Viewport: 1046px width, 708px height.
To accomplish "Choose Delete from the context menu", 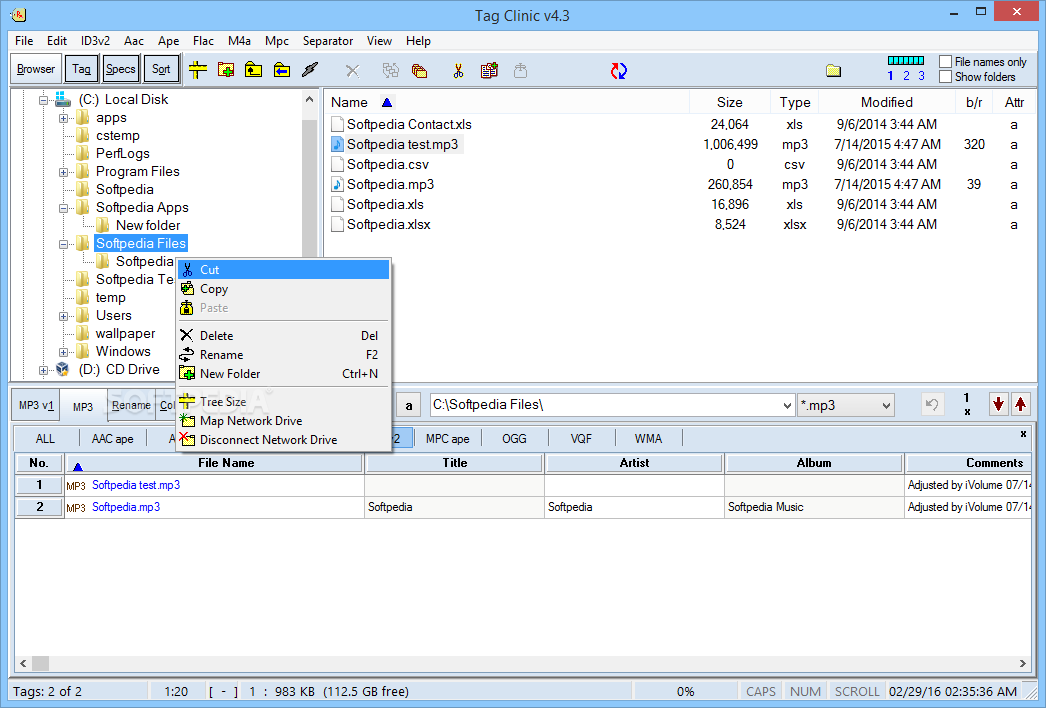I will click(284, 336).
